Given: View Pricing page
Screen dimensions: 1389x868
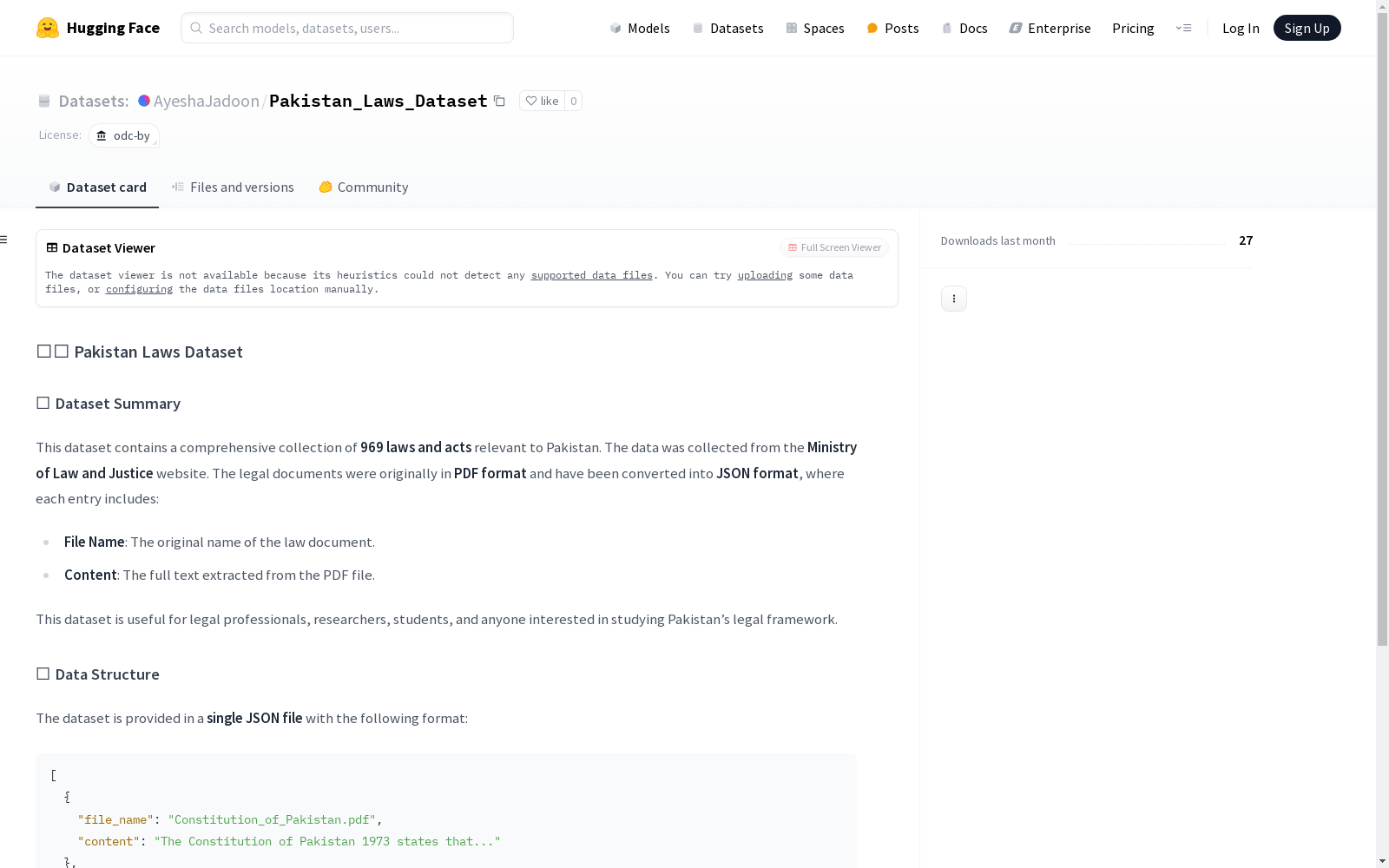Looking at the screenshot, I should (x=1133, y=28).
